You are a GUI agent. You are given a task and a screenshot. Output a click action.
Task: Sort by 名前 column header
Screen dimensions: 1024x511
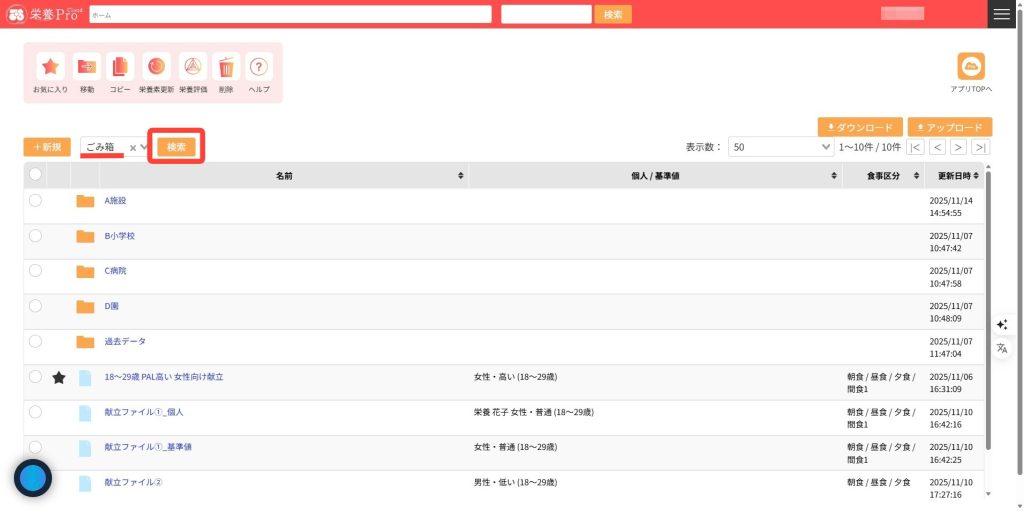pos(284,176)
